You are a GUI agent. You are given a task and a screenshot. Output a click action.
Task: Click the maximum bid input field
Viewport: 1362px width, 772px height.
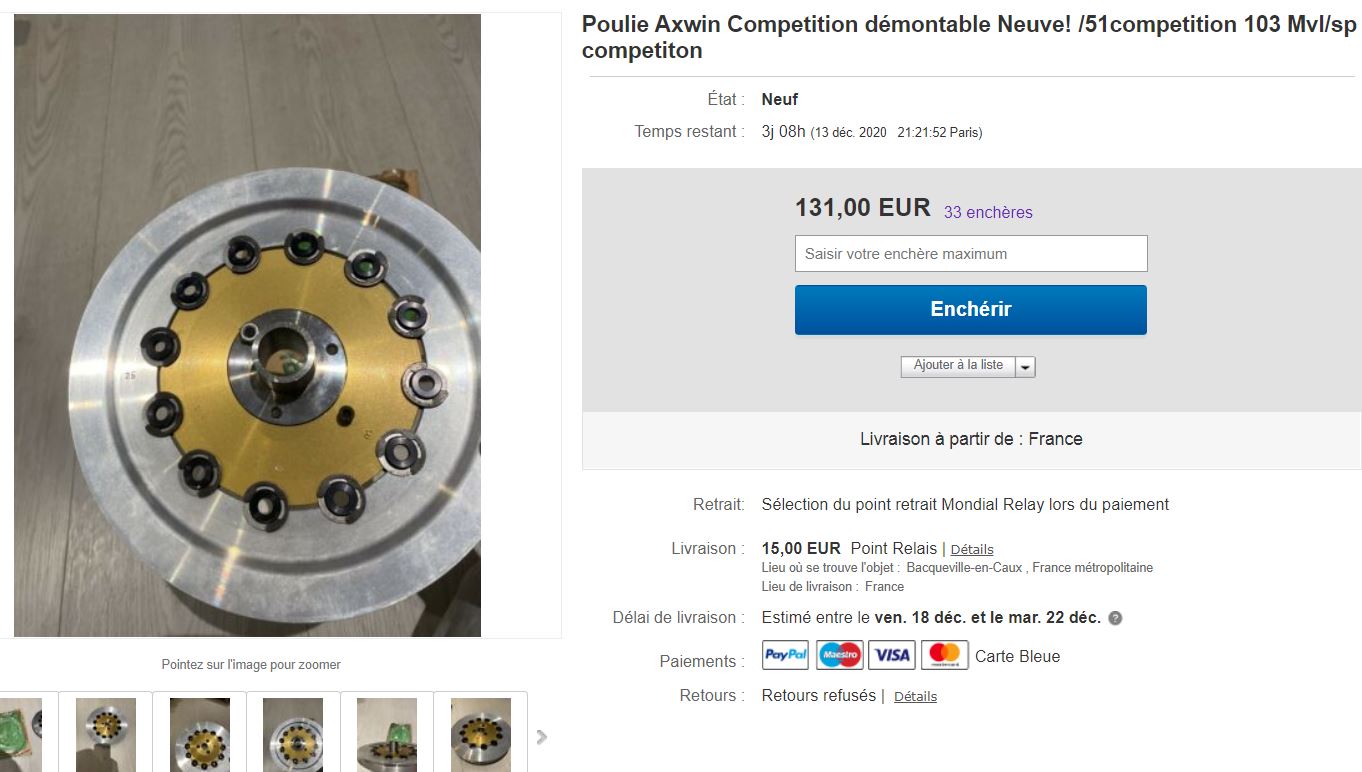970,254
